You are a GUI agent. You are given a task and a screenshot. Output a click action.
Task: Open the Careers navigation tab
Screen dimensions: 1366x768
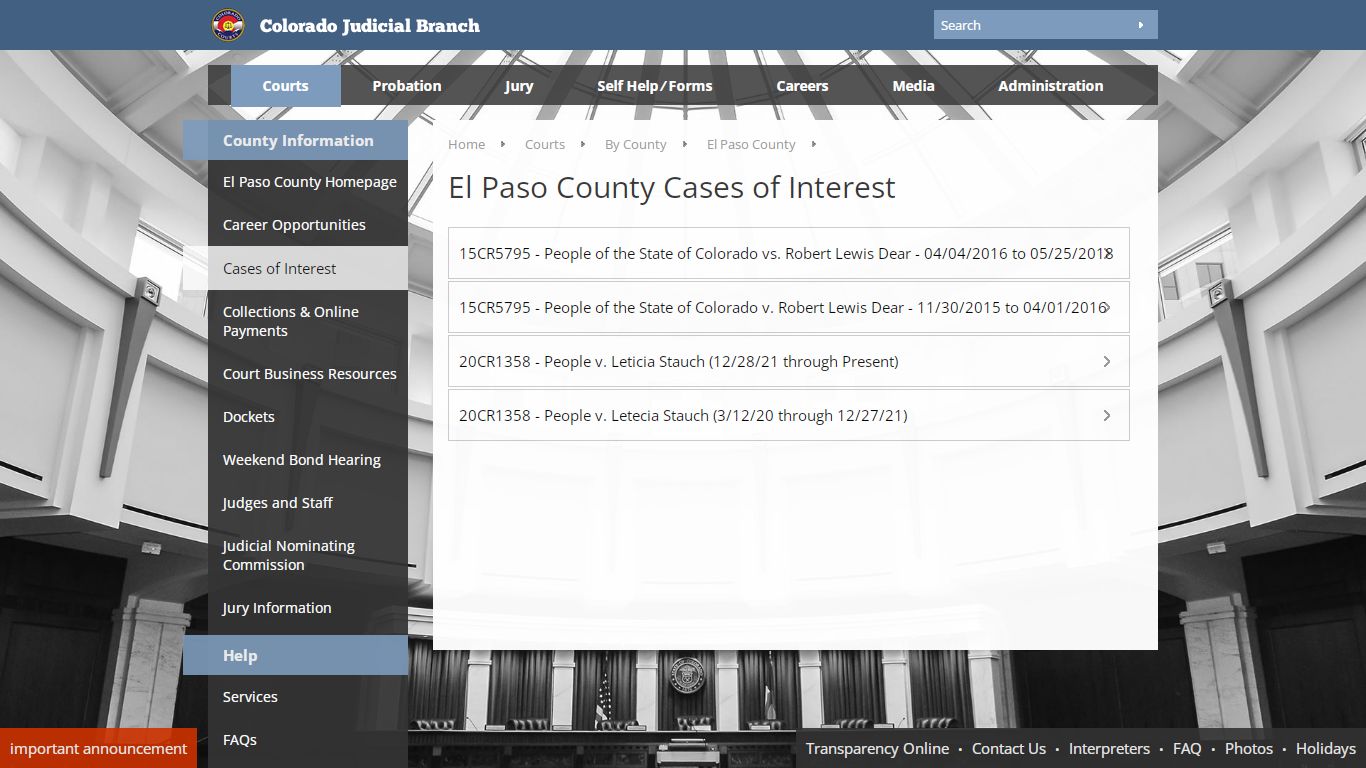[802, 86]
